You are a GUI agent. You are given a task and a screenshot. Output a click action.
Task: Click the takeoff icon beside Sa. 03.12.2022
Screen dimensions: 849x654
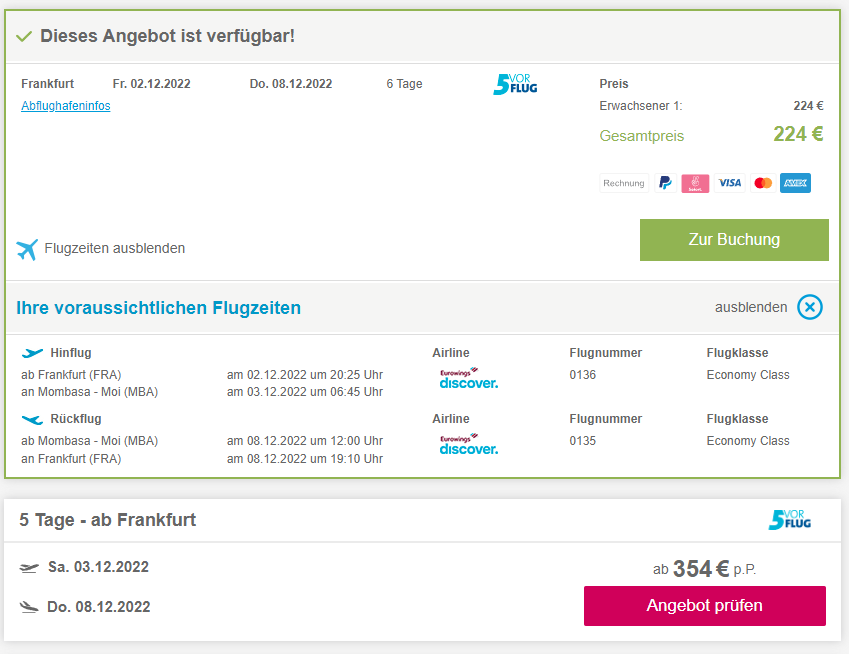(x=29, y=567)
